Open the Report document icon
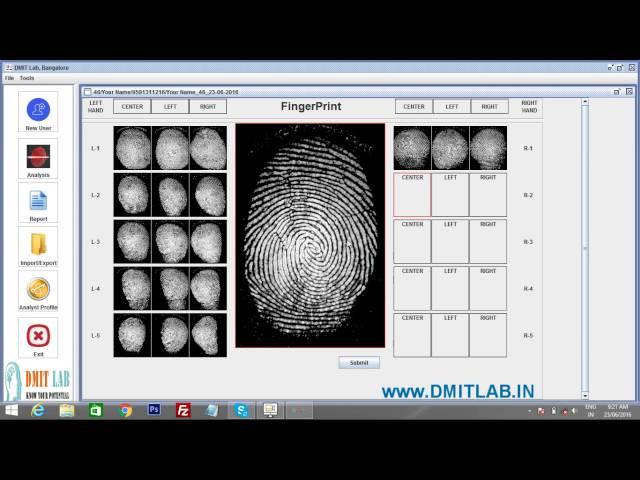 point(38,202)
